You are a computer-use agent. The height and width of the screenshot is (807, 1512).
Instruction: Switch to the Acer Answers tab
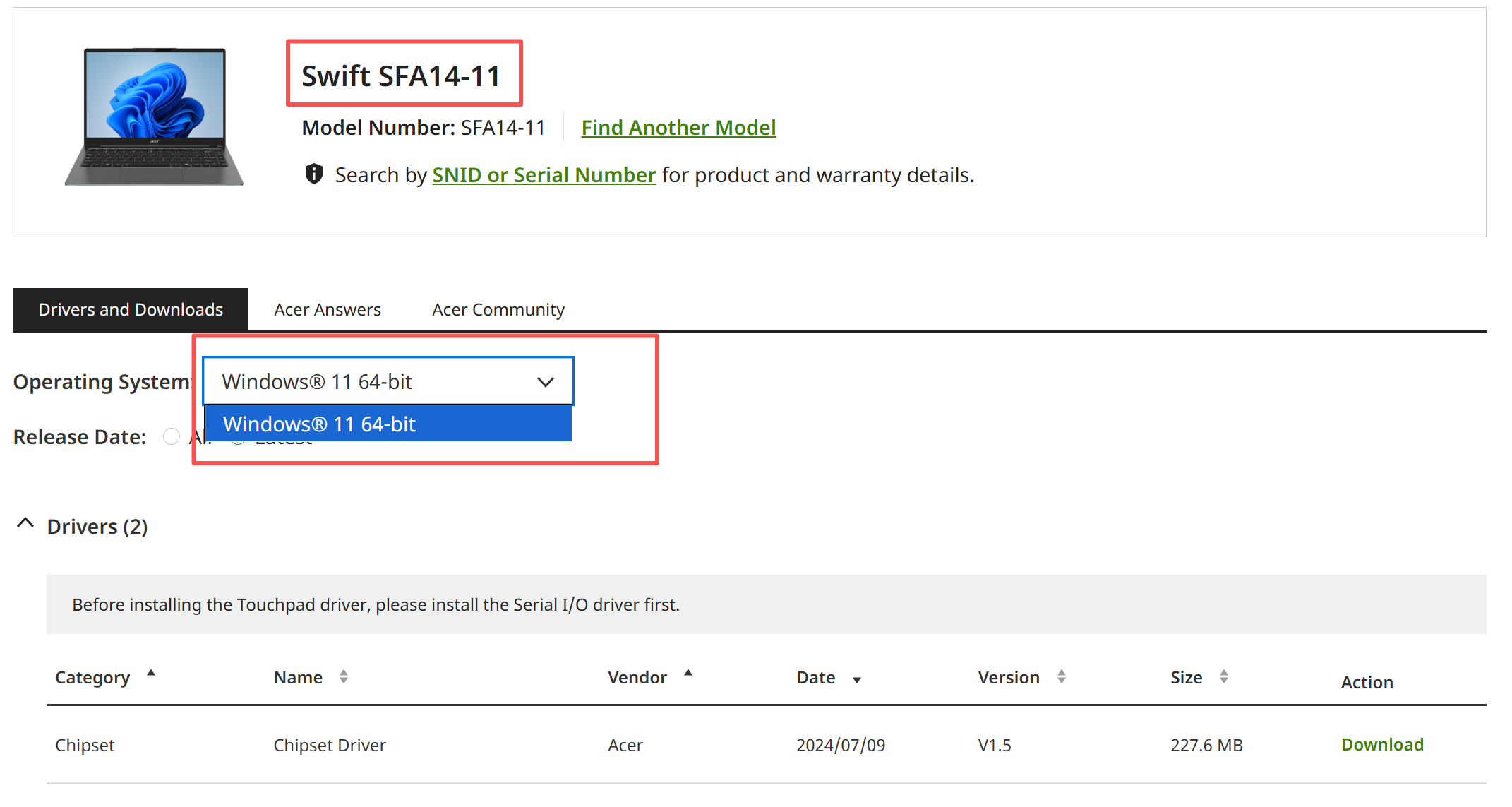(328, 309)
